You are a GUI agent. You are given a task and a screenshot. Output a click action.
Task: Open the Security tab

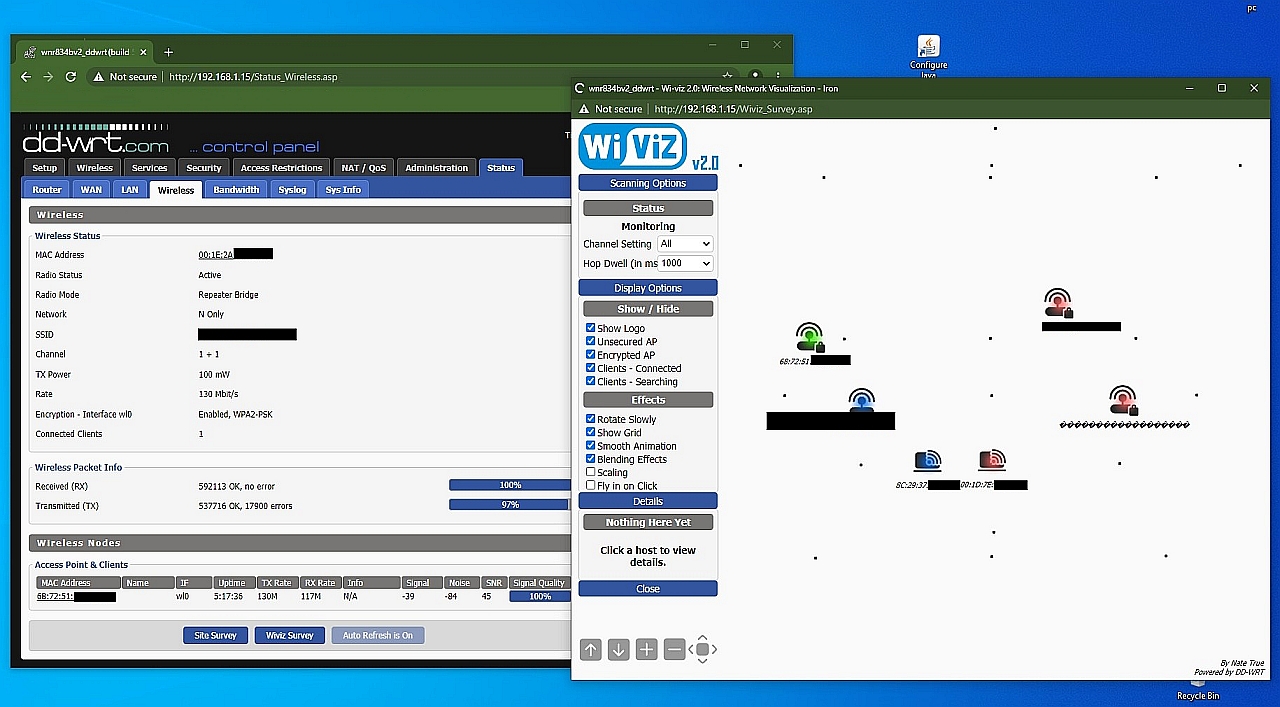click(203, 168)
